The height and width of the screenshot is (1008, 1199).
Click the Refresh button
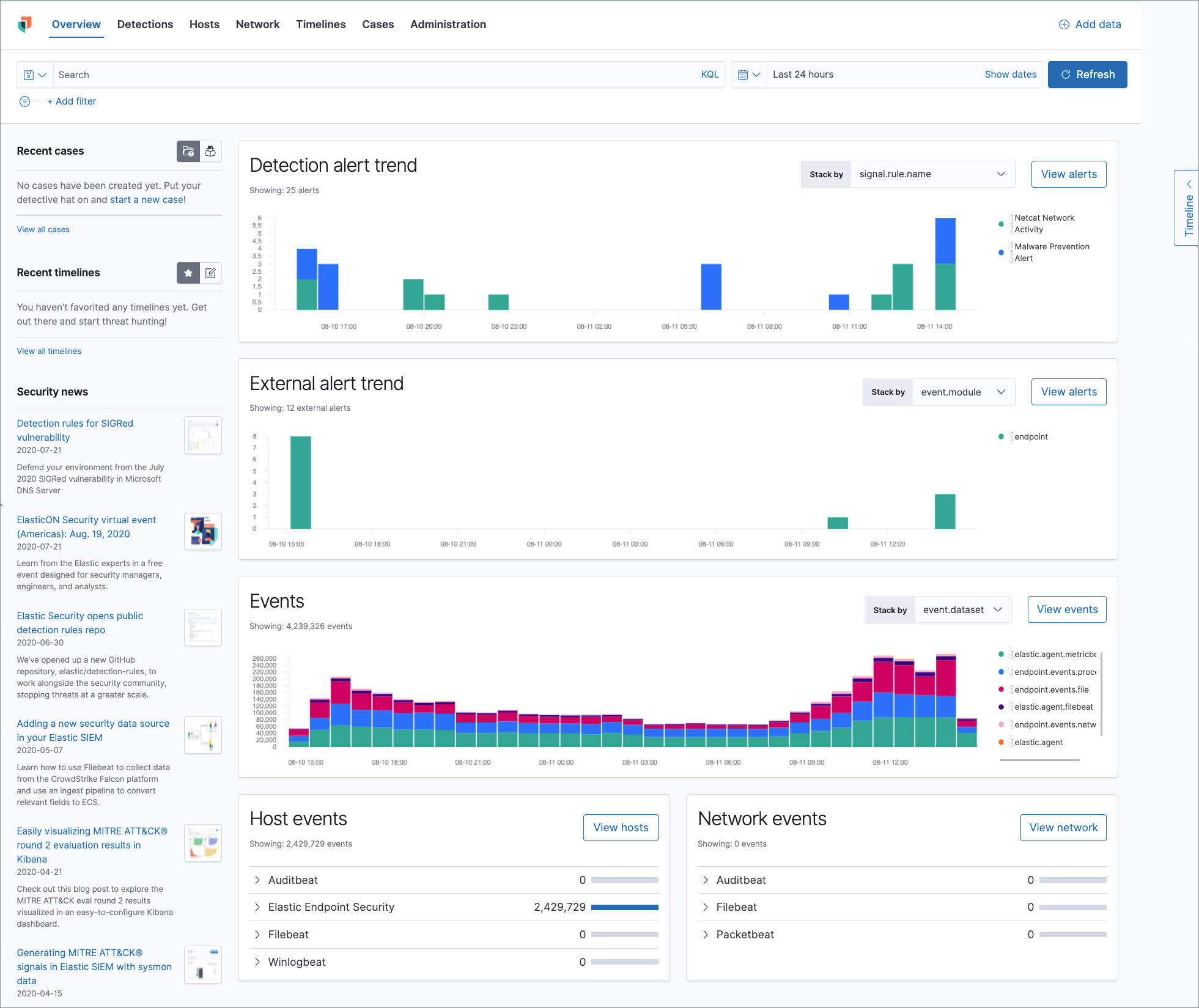click(x=1088, y=73)
